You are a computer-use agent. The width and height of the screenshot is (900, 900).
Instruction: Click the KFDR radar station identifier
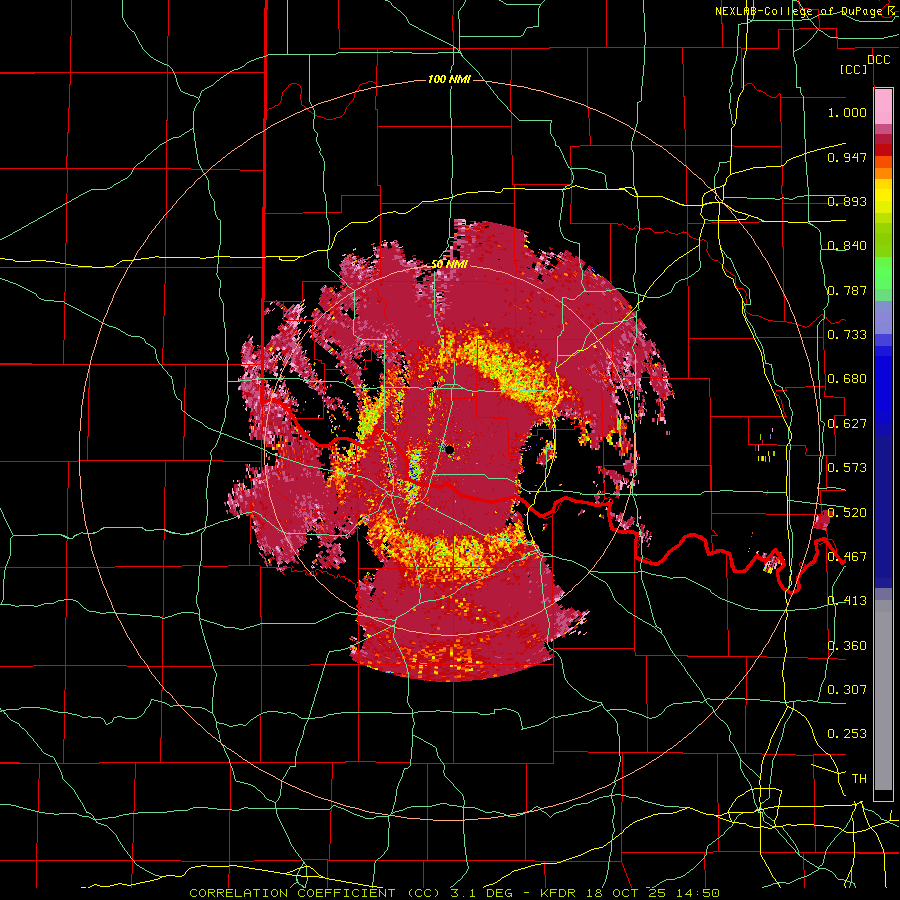pyautogui.click(x=557, y=893)
